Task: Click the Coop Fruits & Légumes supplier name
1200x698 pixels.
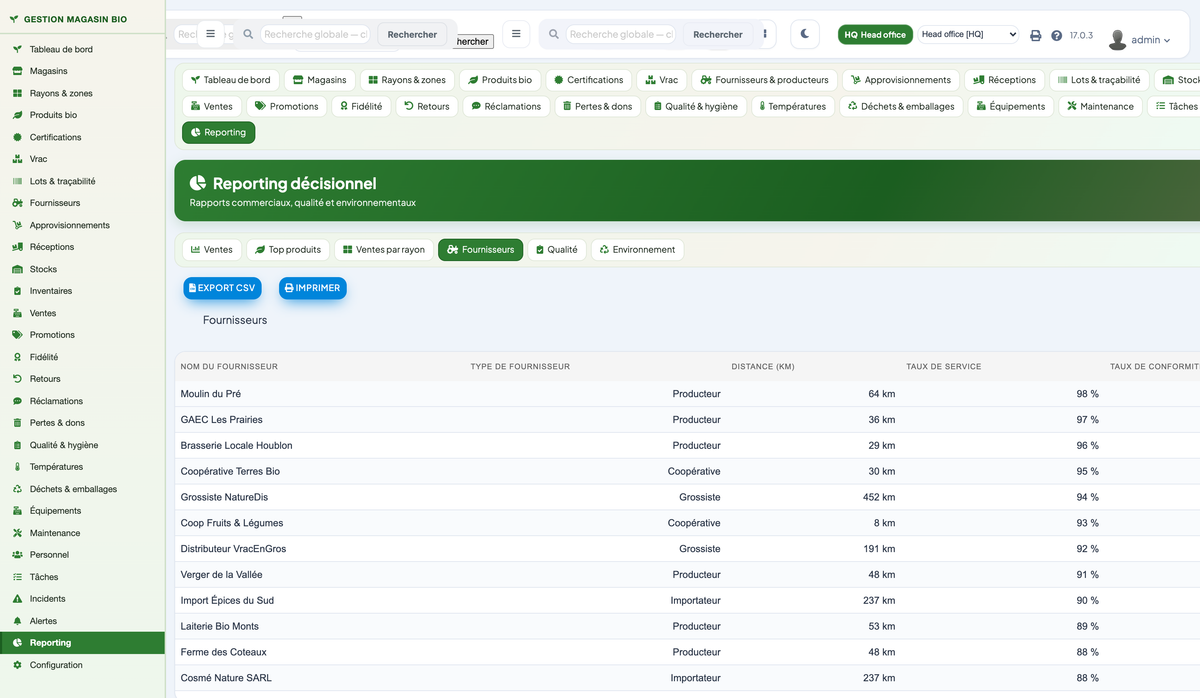Action: coord(232,523)
